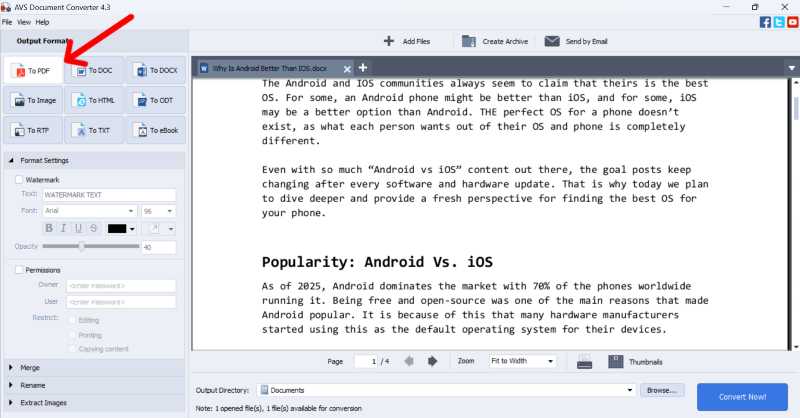
Task: Open the Facebook icon link
Action: (x=765, y=21)
